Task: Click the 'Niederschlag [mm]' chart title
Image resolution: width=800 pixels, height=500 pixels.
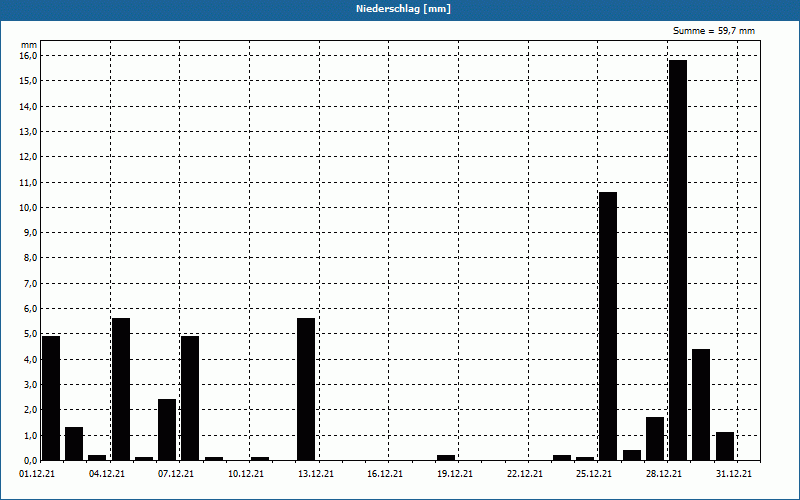Action: point(403,9)
